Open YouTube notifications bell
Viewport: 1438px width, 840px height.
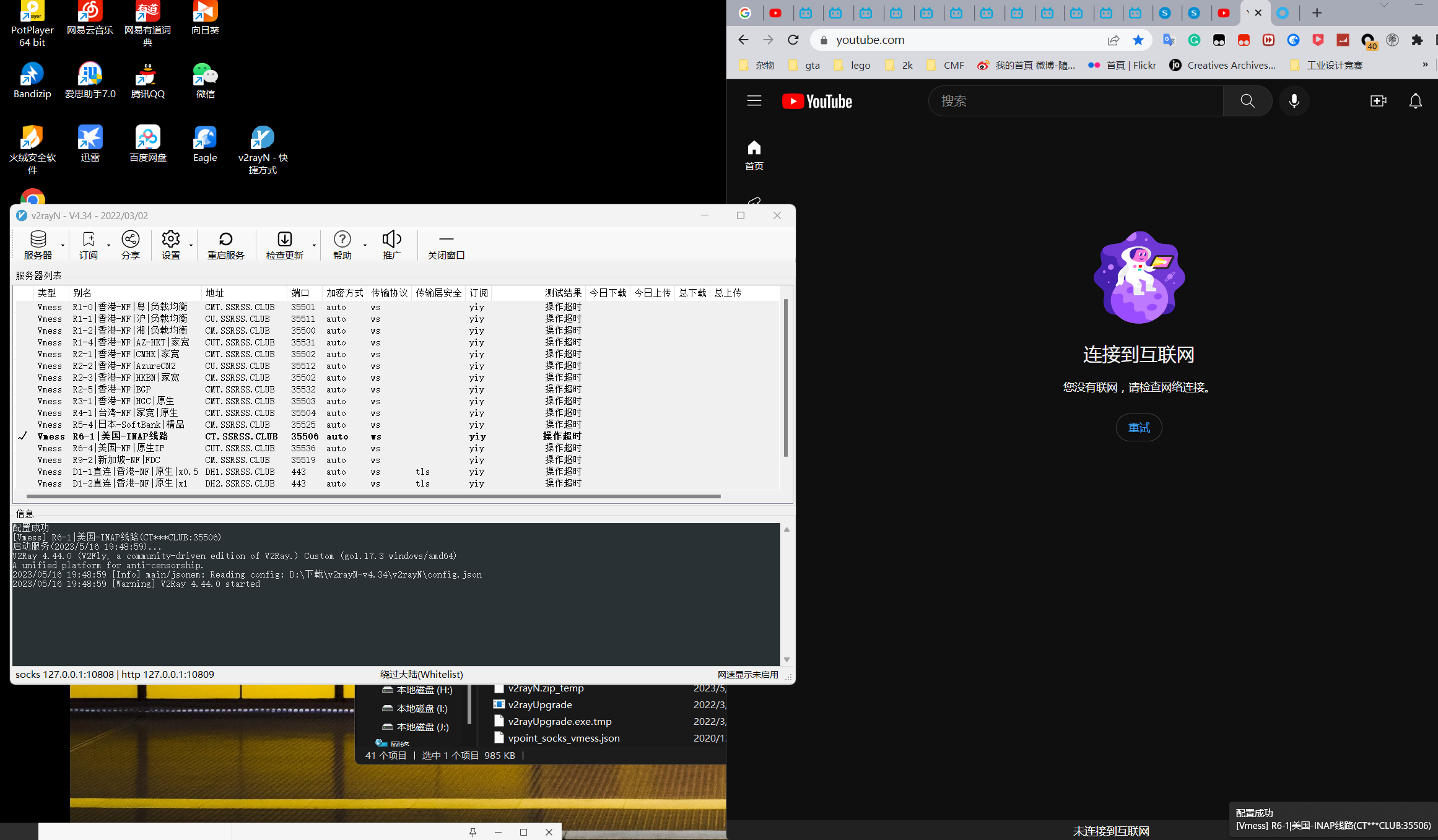coord(1416,100)
